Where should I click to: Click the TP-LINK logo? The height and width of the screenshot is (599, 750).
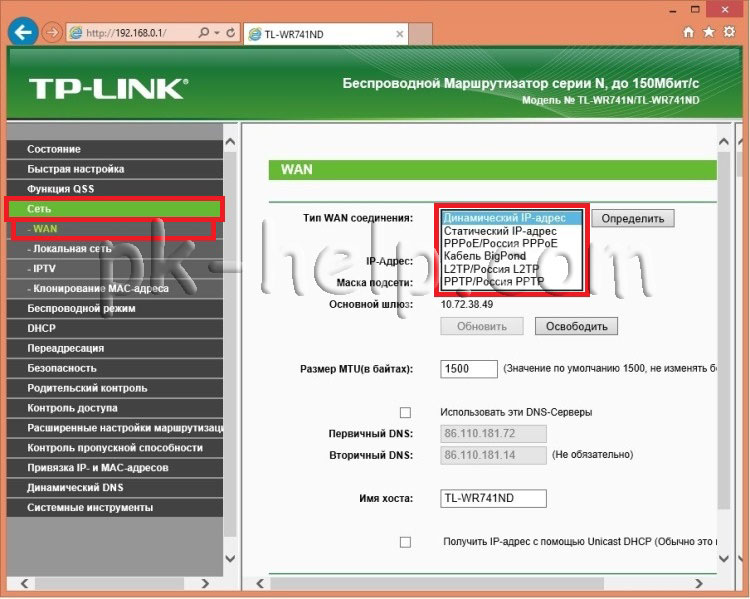point(109,89)
